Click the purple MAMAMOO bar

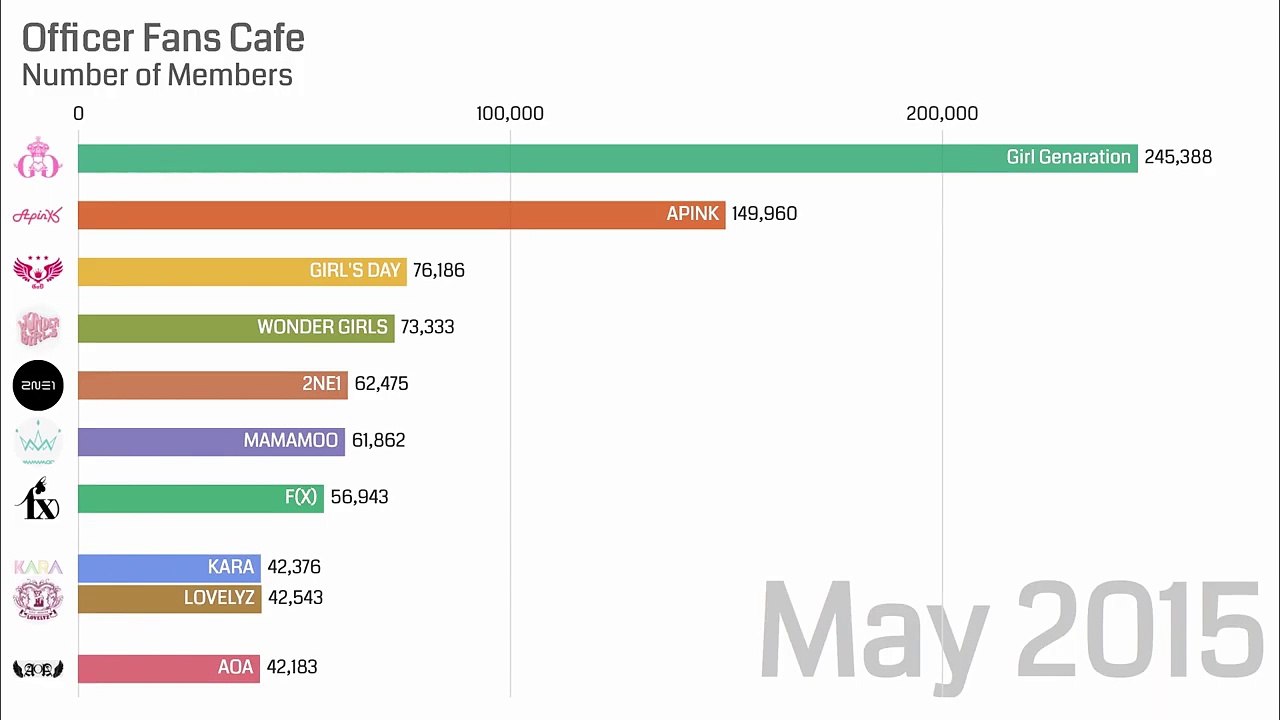click(160, 441)
